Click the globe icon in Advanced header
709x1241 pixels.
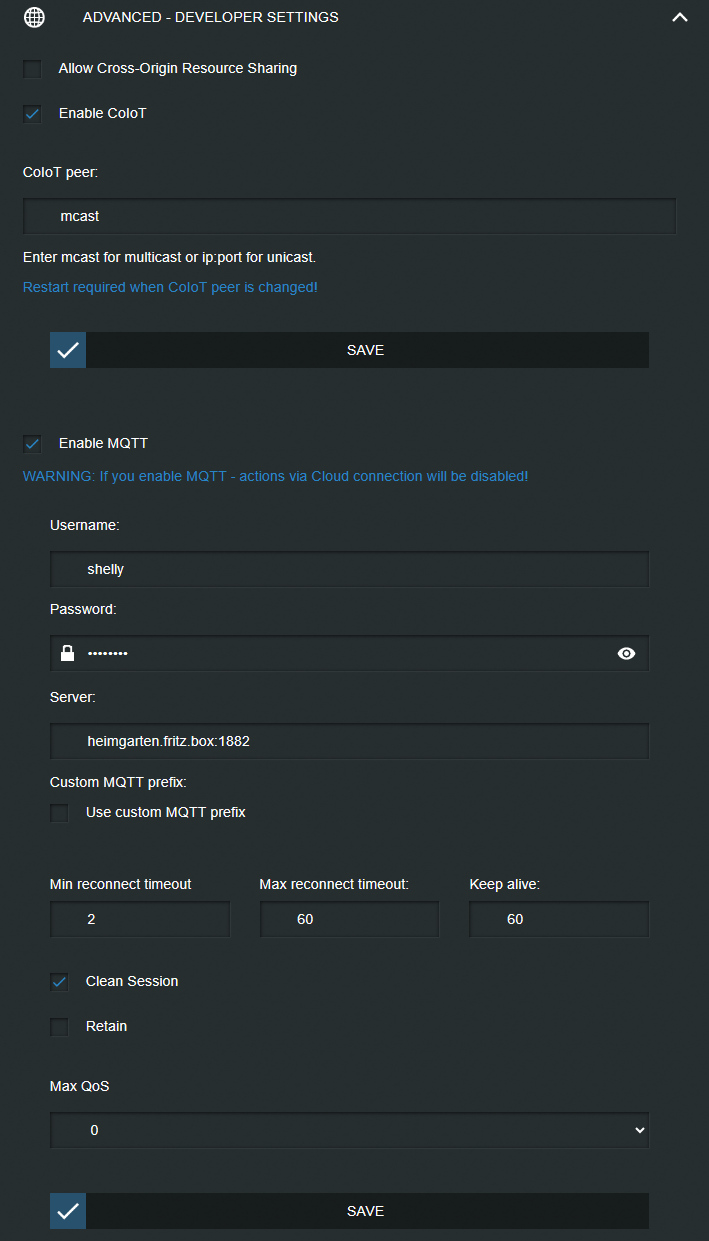[x=34, y=17]
